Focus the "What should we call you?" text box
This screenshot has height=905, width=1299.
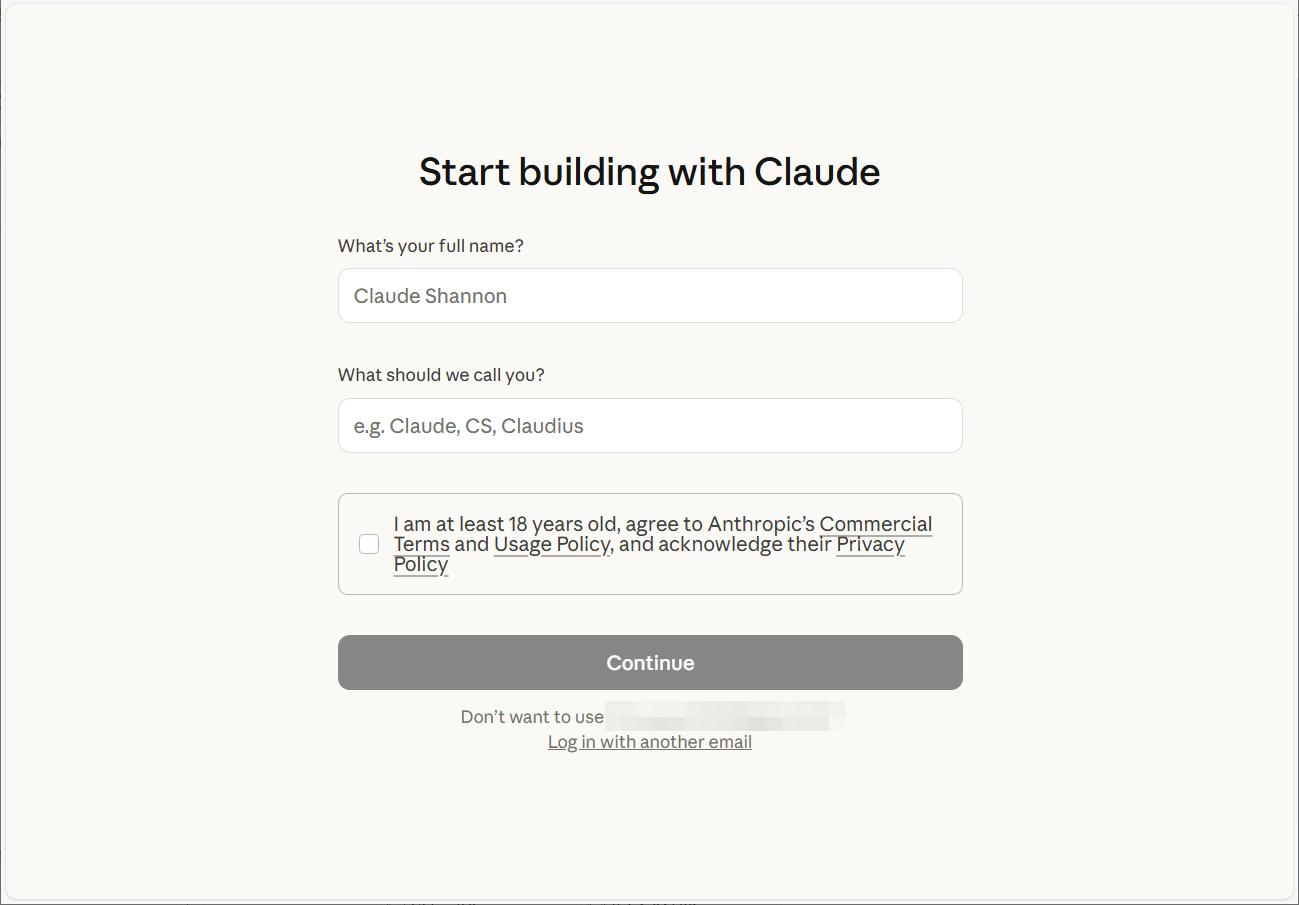[650, 426]
